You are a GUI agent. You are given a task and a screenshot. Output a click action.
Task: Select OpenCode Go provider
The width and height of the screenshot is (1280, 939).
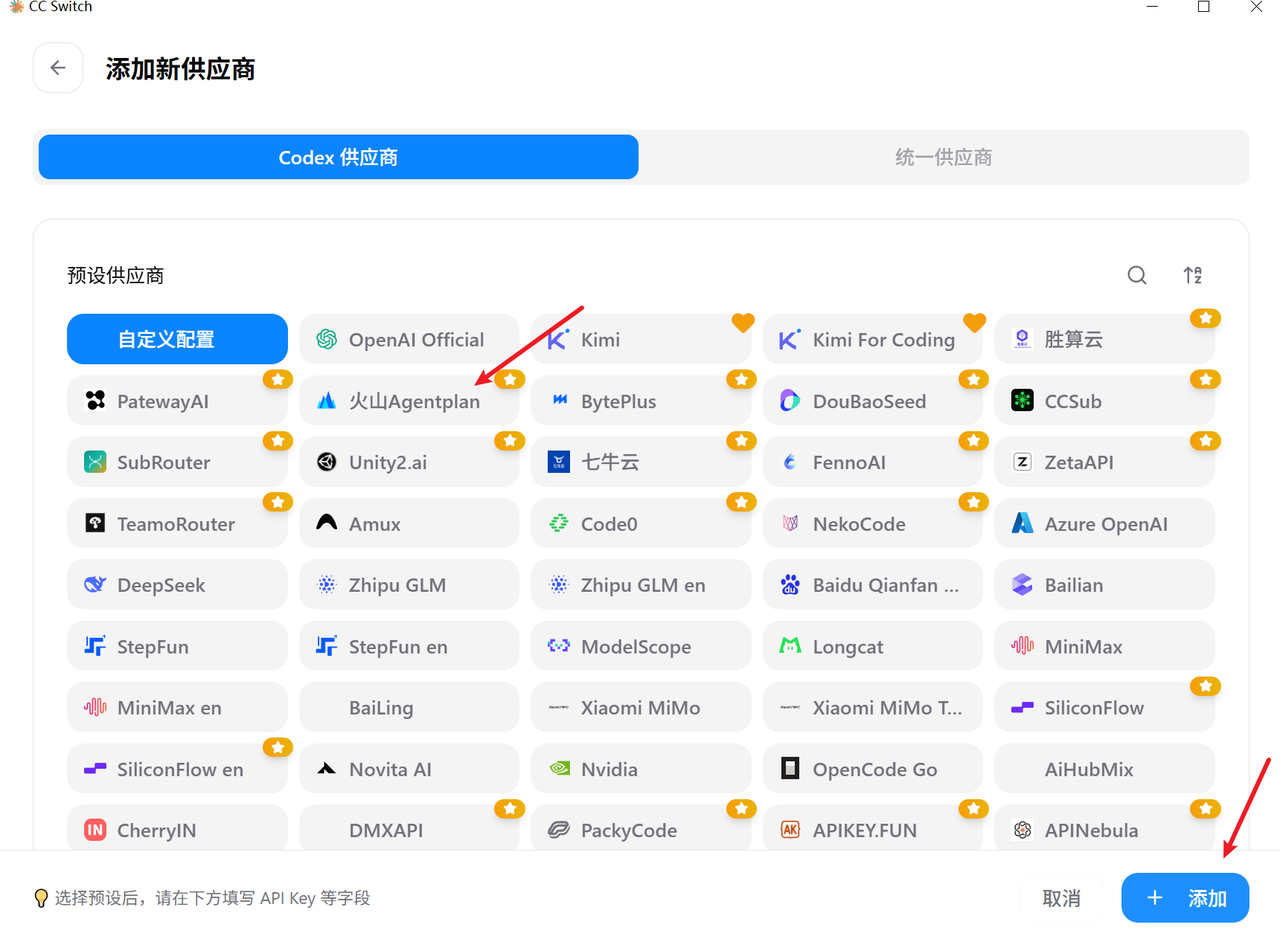873,769
